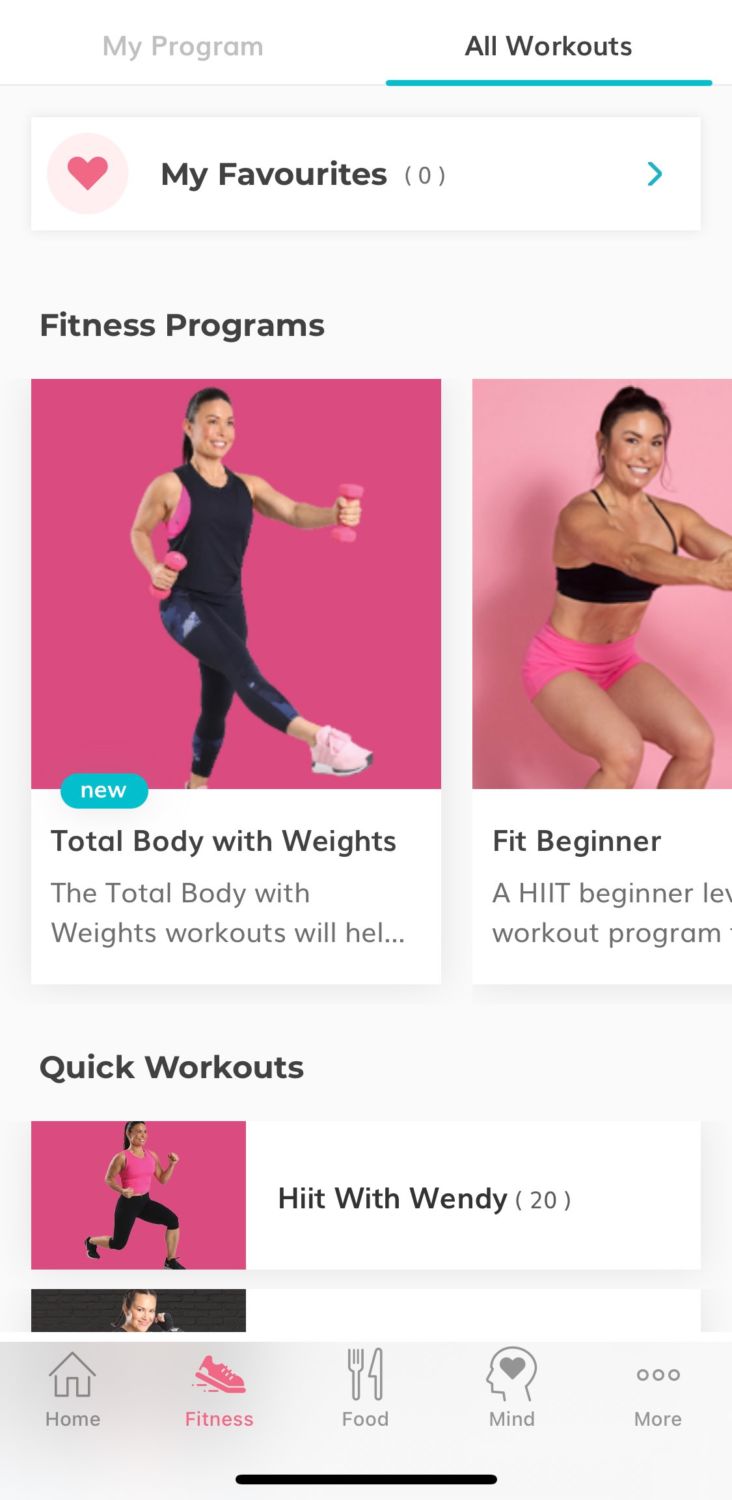Switch to the My Program tab
This screenshot has height=1500, width=732.
pos(183,46)
